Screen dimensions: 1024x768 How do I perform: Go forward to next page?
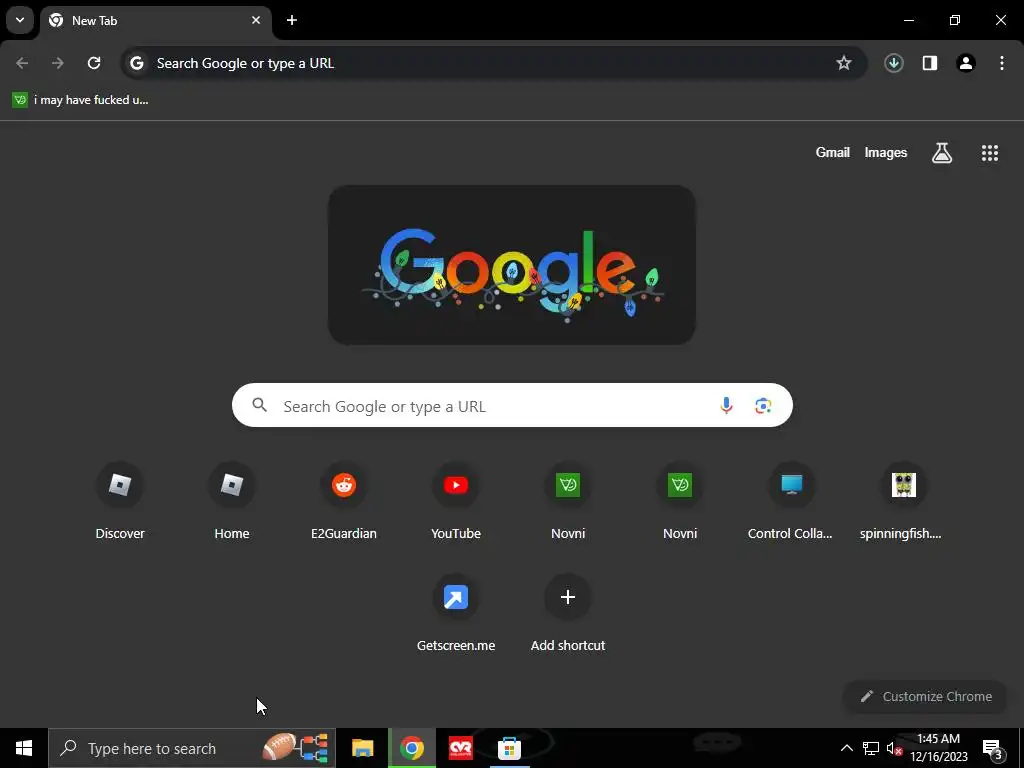58,63
